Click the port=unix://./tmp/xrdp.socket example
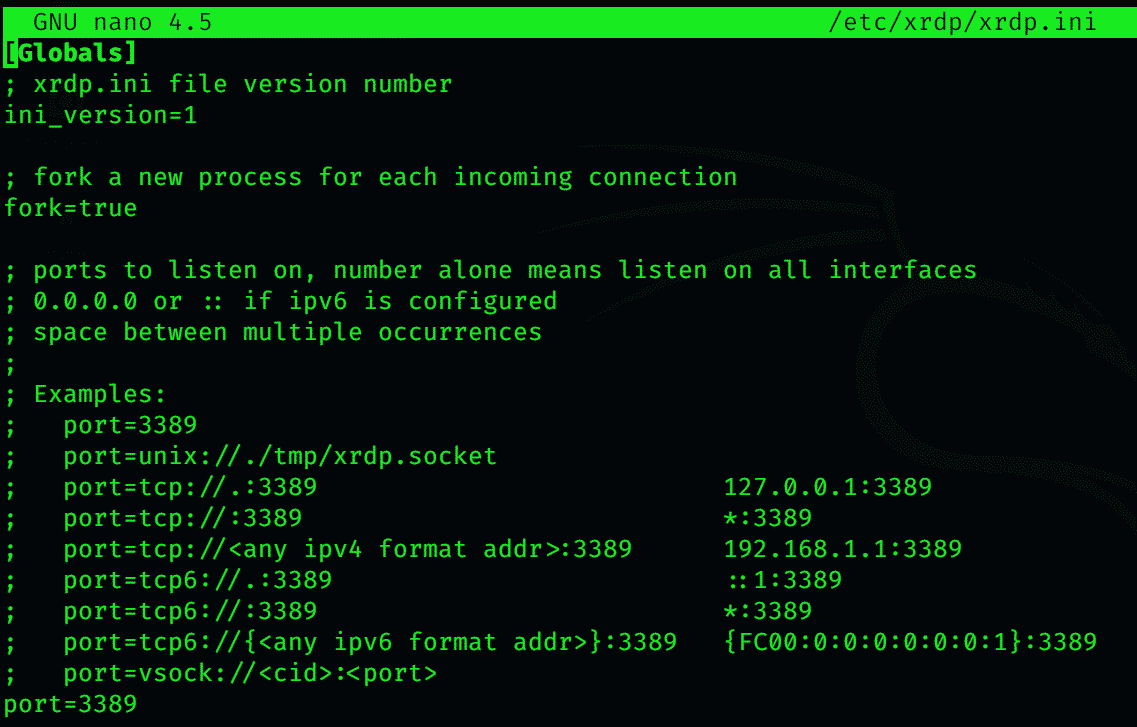This screenshot has height=727, width=1137. pyautogui.click(x=280, y=457)
